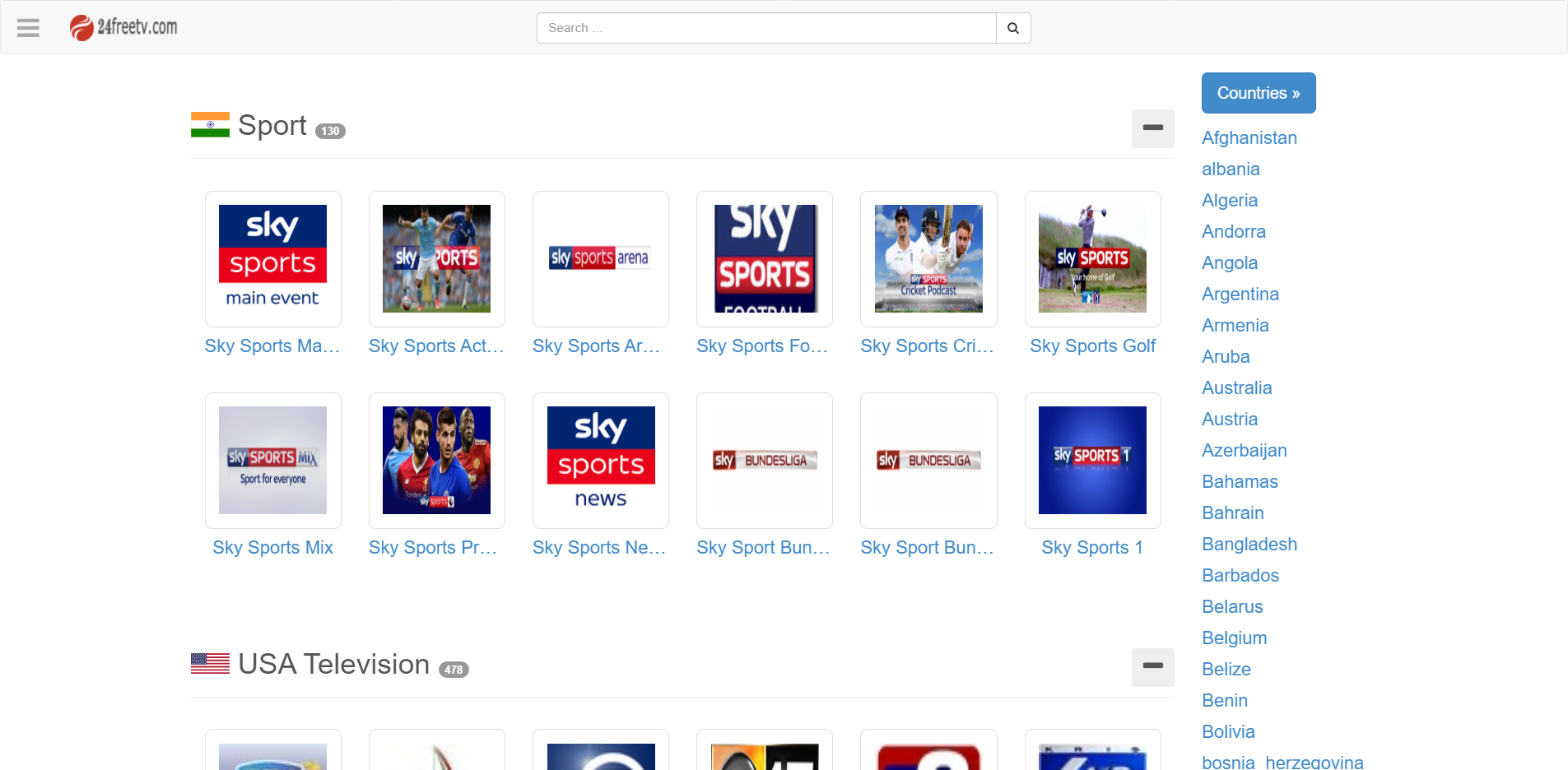Click the Afghanistan country link
This screenshot has width=1568, height=770.
1249,137
